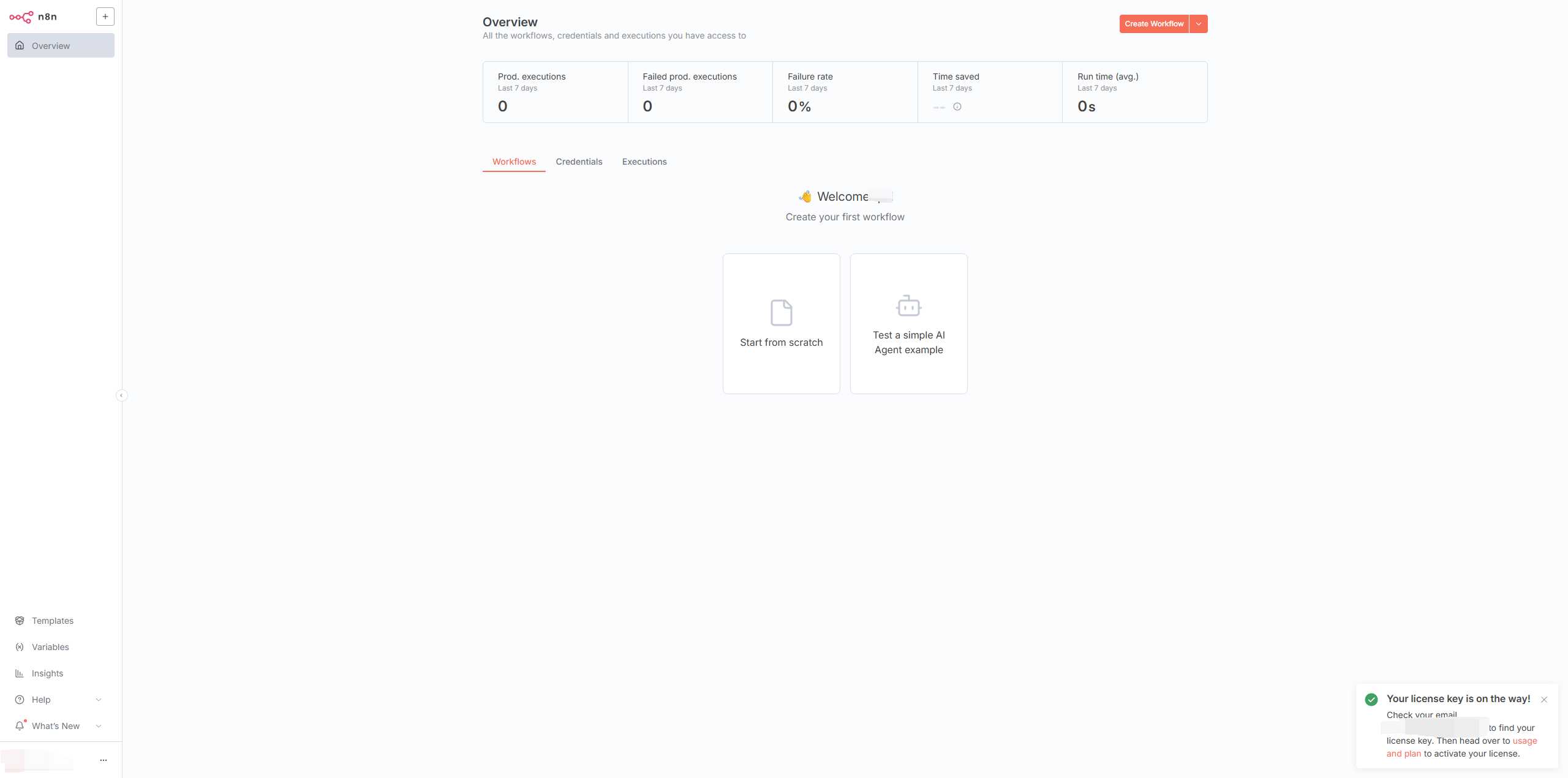Open Variables from the sidebar

pyautogui.click(x=50, y=647)
